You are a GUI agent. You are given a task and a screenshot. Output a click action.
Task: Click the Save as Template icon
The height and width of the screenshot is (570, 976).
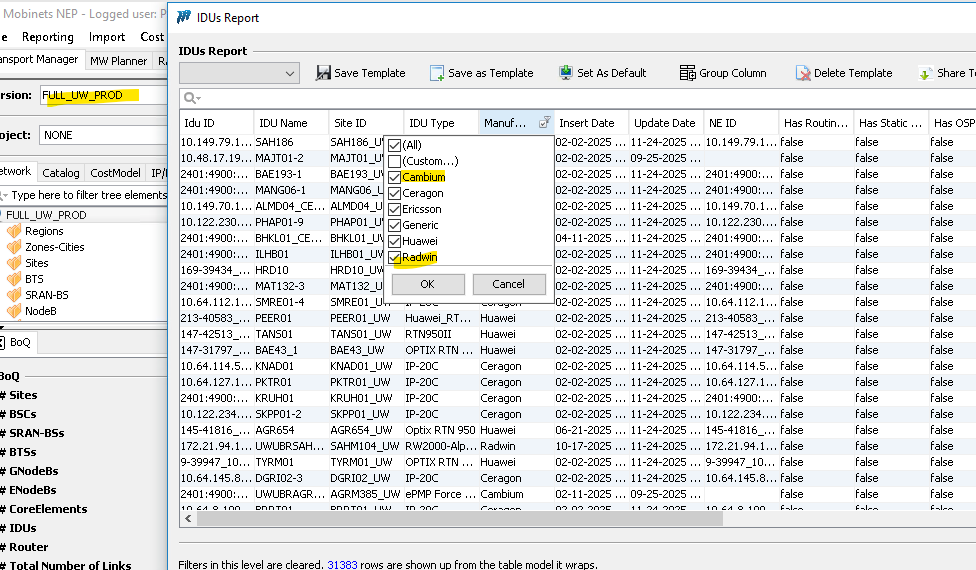[x=437, y=73]
